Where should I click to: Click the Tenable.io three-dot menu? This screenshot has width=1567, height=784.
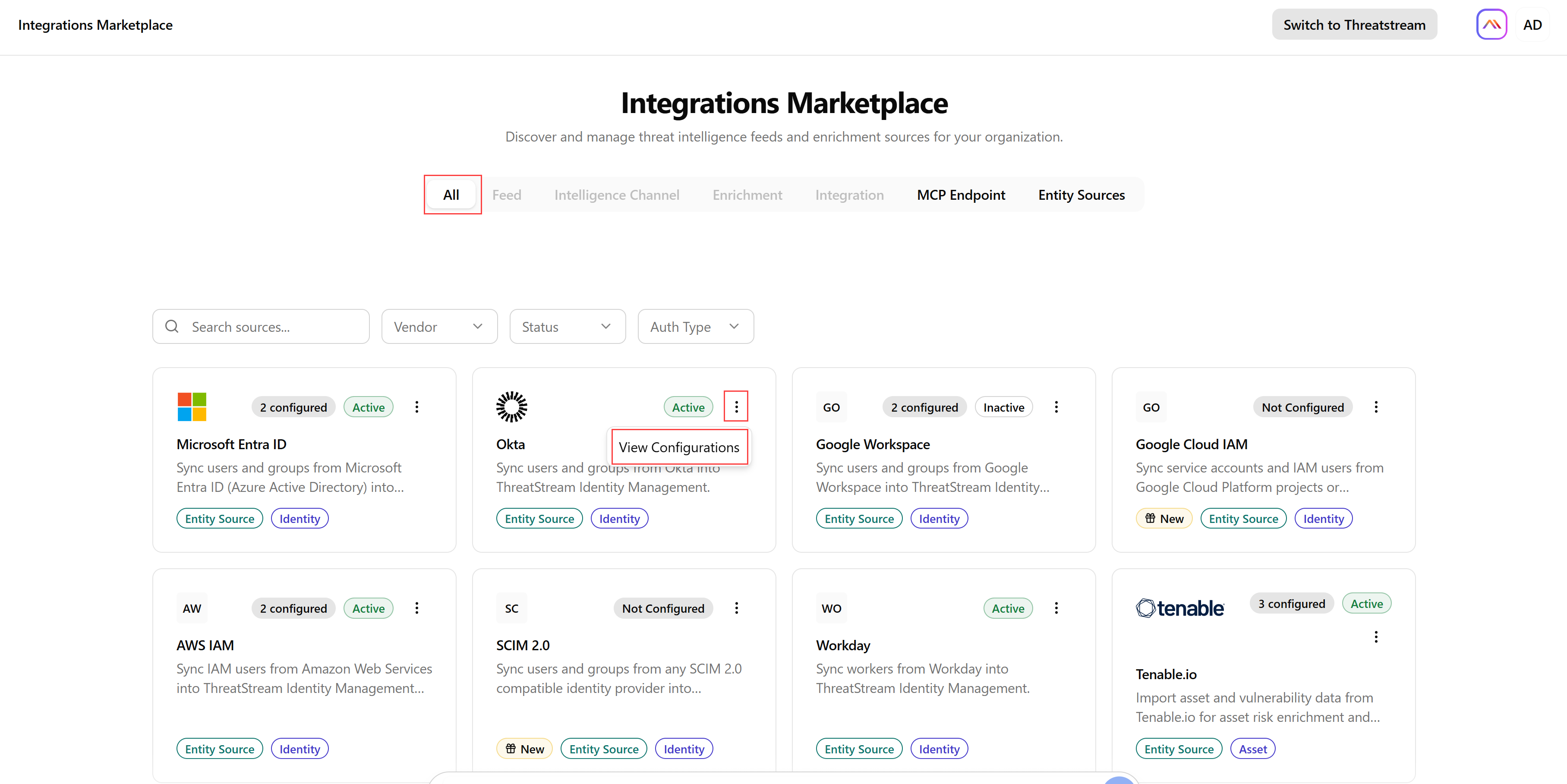(1376, 637)
